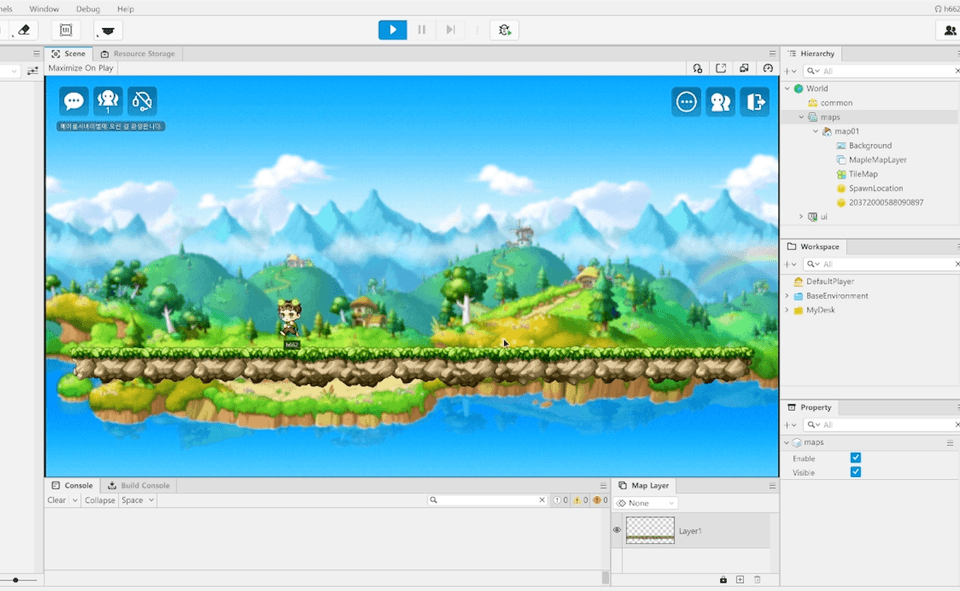The width and height of the screenshot is (960, 591).
Task: Toggle Maximize On Play option
Action: tap(81, 68)
